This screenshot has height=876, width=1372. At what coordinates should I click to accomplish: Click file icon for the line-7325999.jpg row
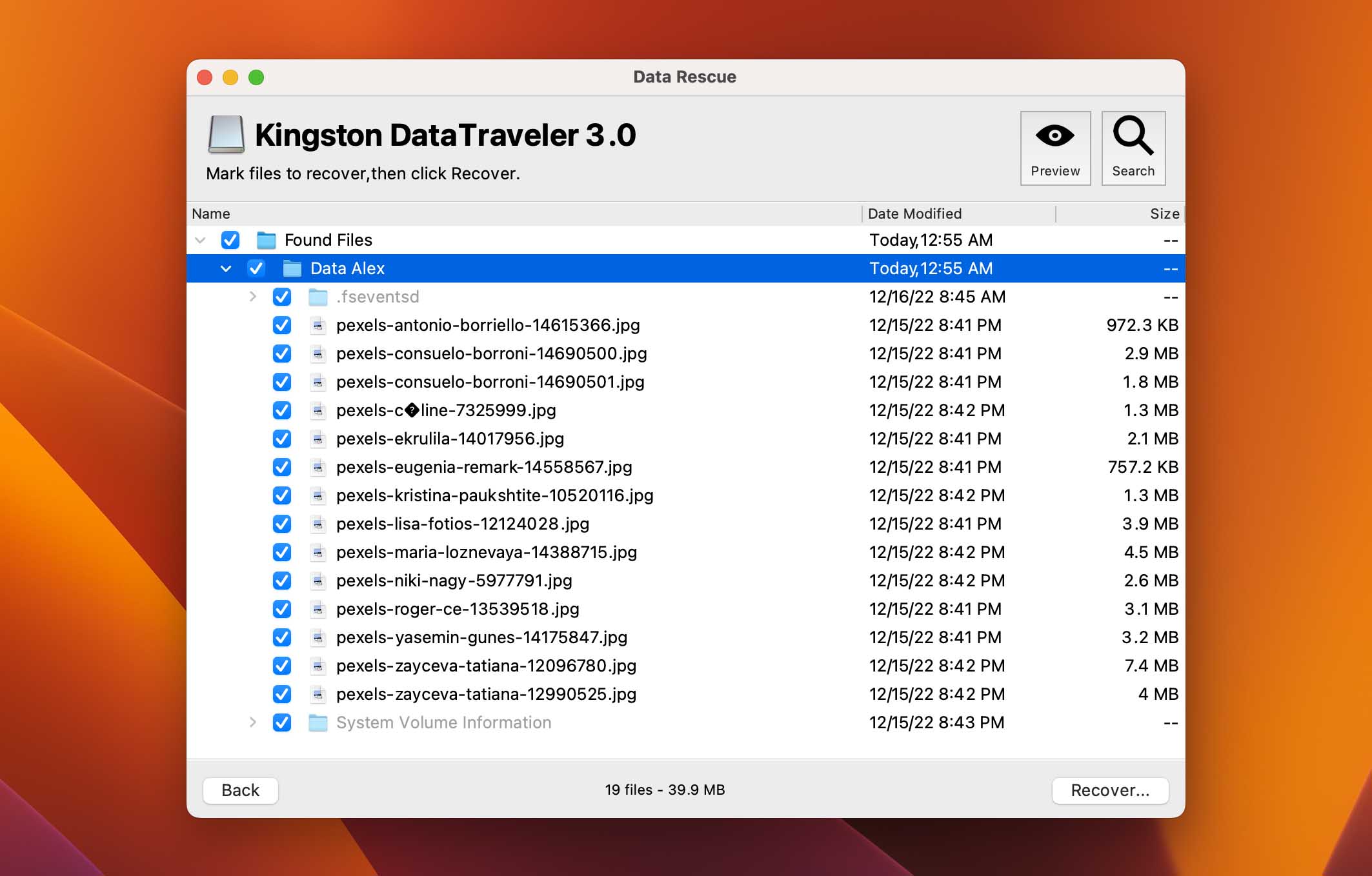click(x=318, y=411)
